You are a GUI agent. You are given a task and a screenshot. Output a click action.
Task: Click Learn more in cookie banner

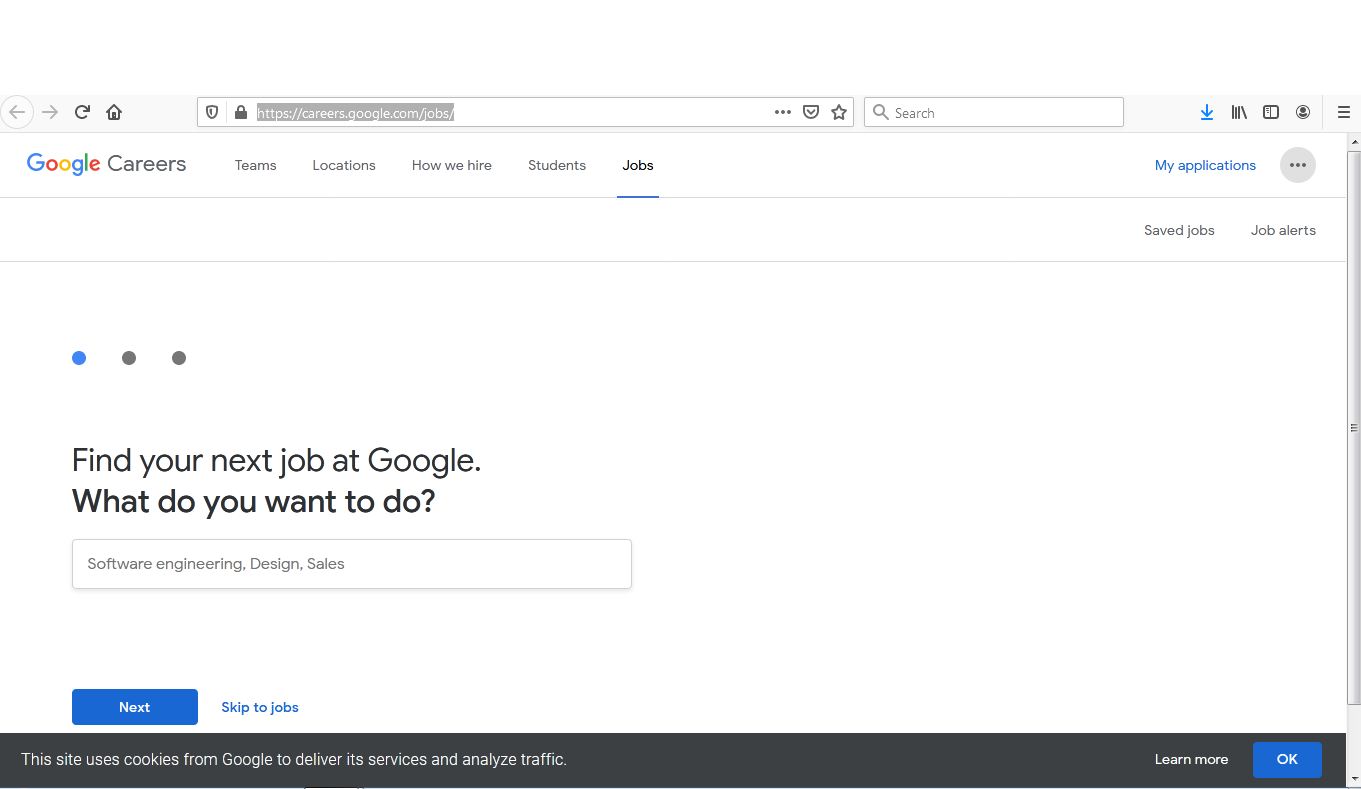pyautogui.click(x=1191, y=759)
